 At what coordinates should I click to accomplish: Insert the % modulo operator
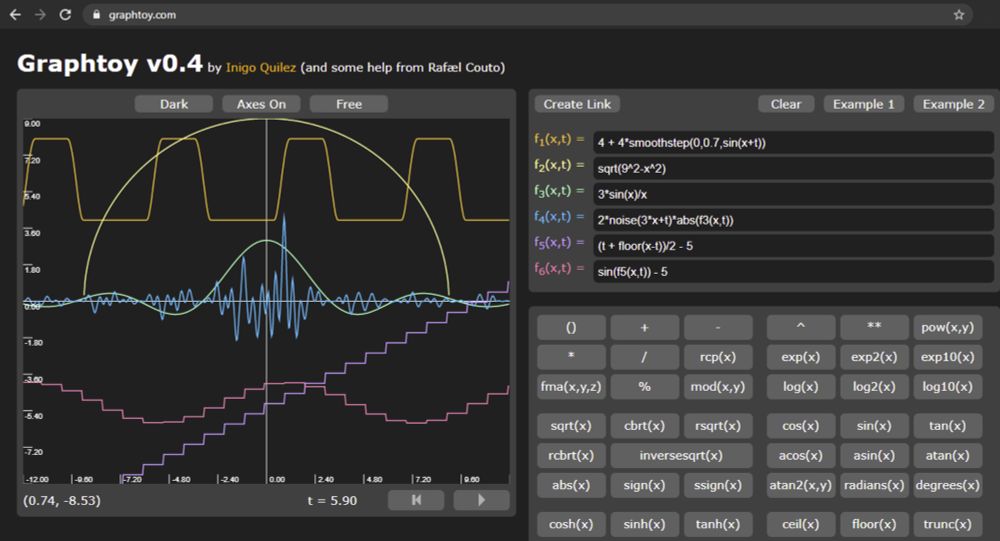coord(644,387)
